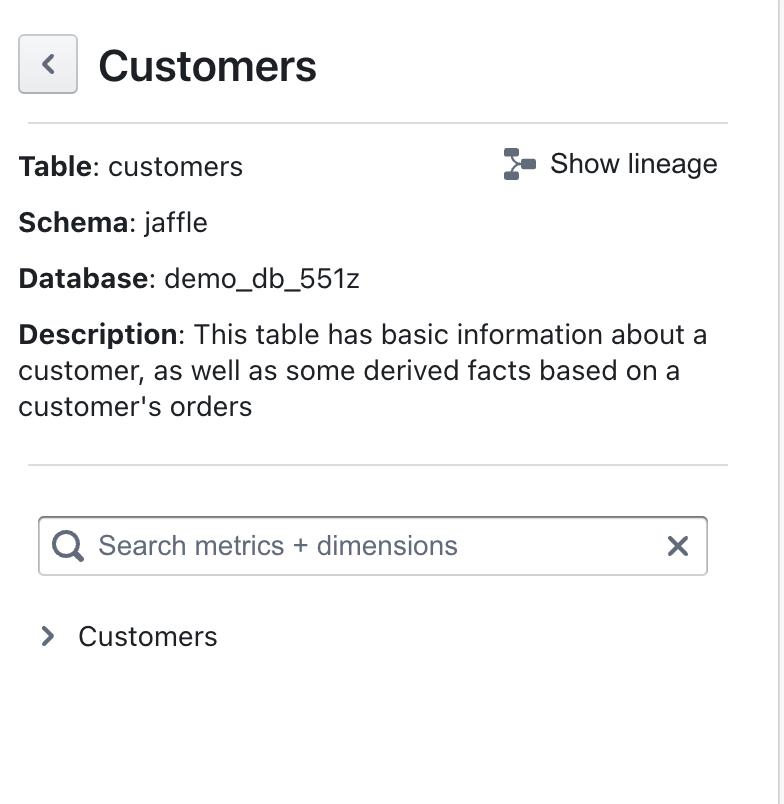The width and height of the screenshot is (784, 804).
Task: Open table lineage via the Show lineage link
Action: (634, 163)
